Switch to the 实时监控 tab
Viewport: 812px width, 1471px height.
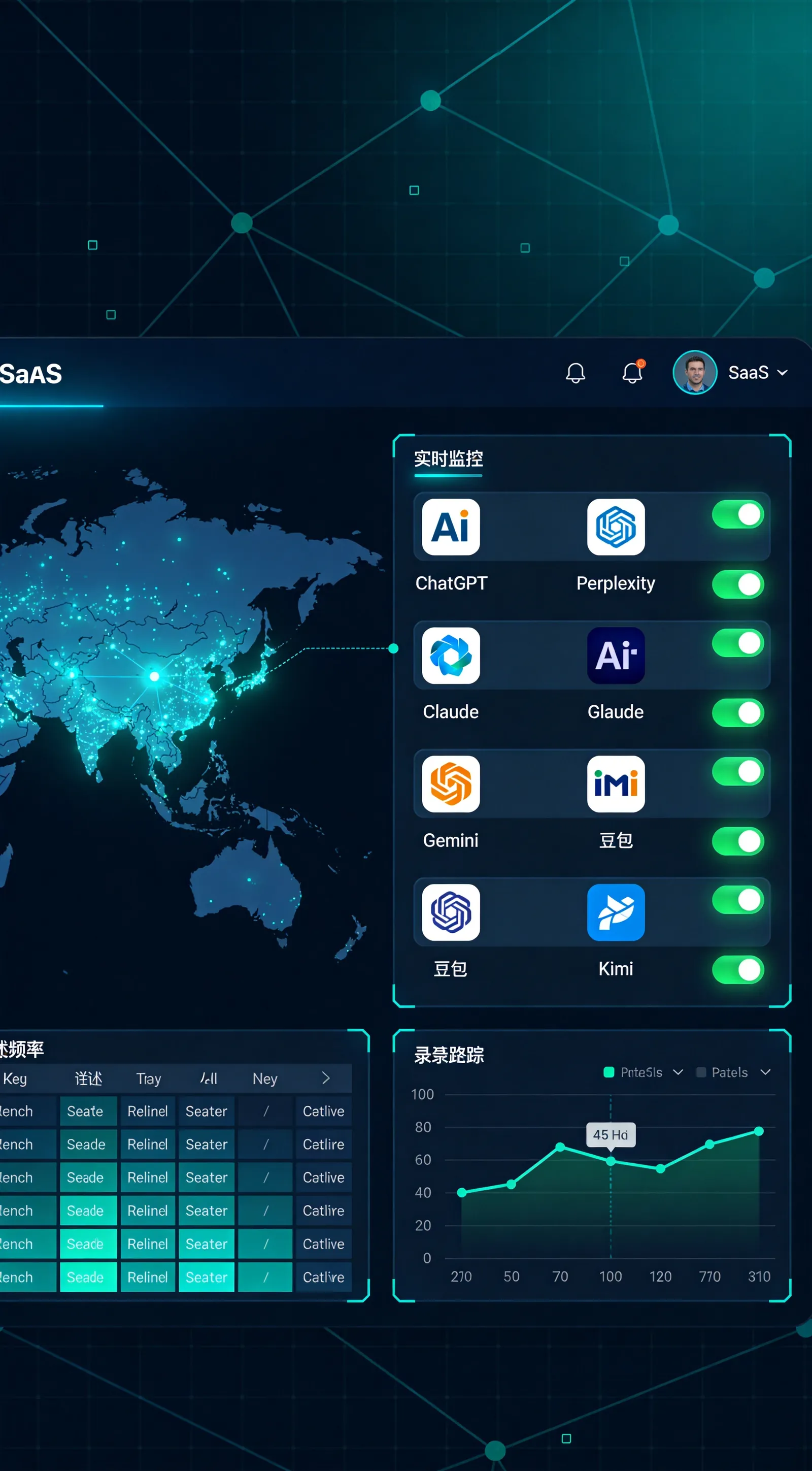click(x=449, y=459)
